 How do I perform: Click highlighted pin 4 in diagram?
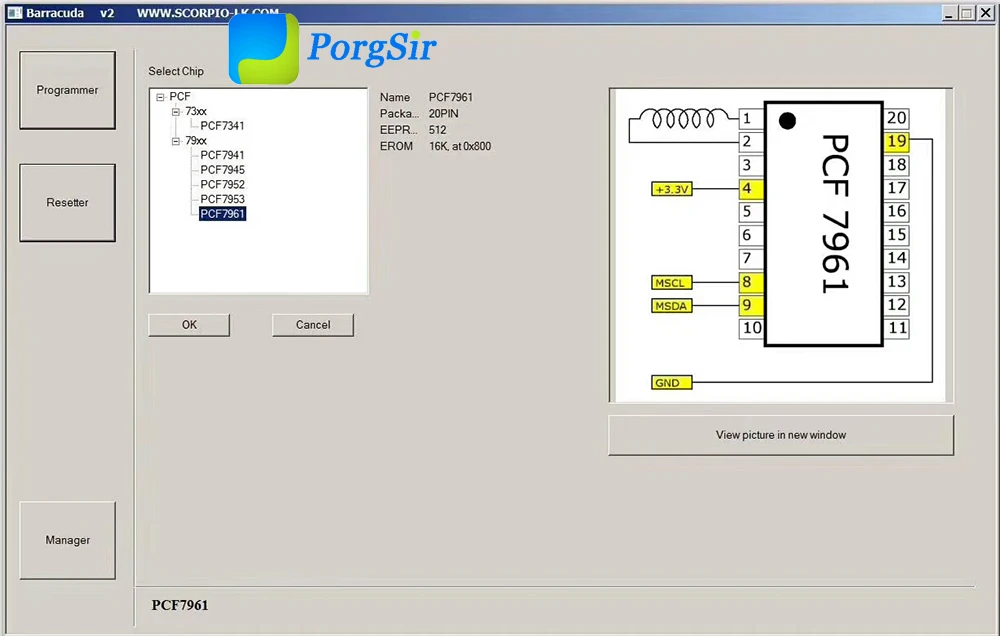click(751, 189)
